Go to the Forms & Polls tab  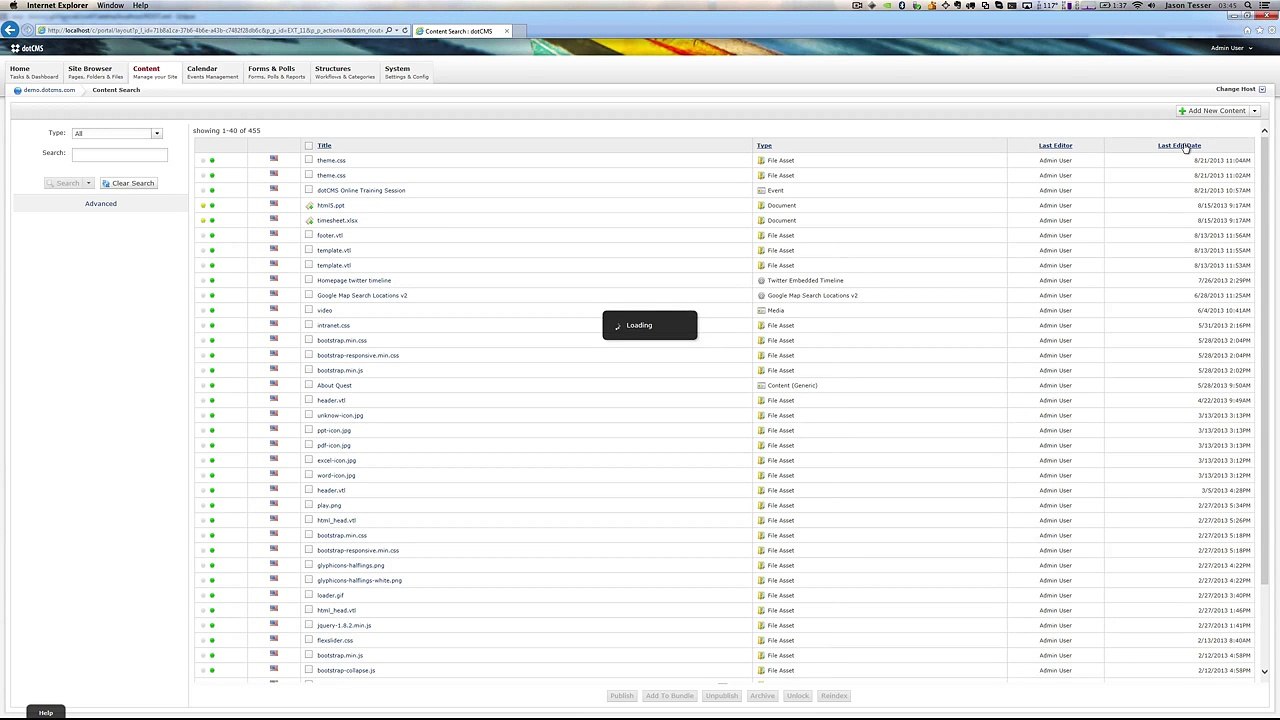tap(276, 72)
